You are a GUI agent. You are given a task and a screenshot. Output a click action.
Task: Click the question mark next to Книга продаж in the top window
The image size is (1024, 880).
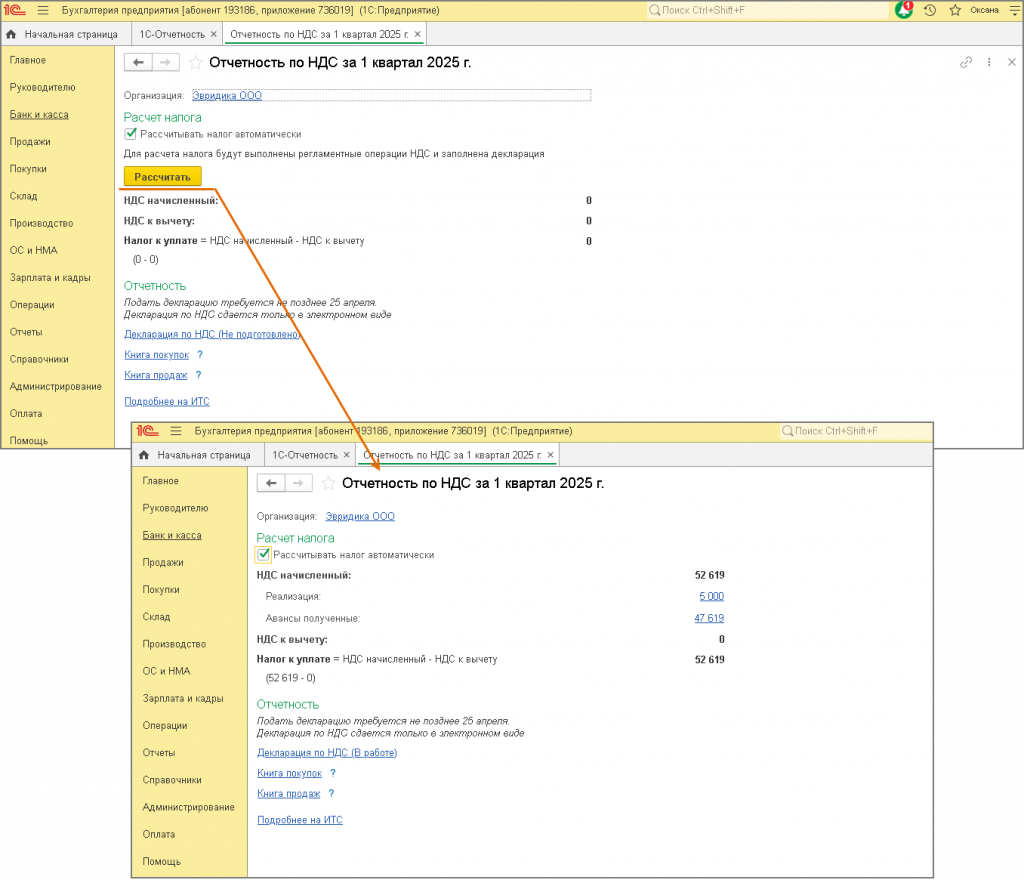199,375
